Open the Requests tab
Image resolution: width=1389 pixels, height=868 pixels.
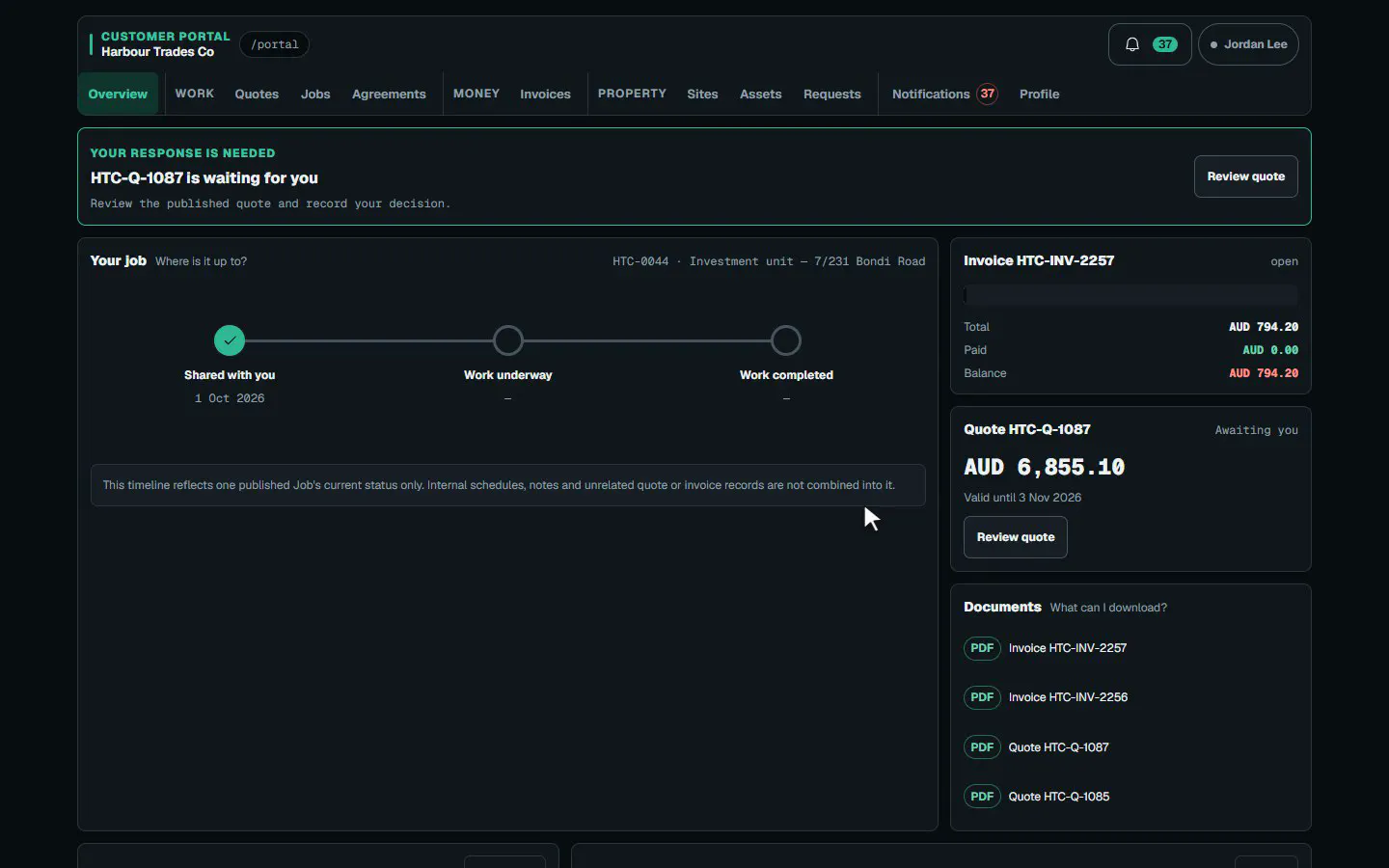pyautogui.click(x=832, y=94)
